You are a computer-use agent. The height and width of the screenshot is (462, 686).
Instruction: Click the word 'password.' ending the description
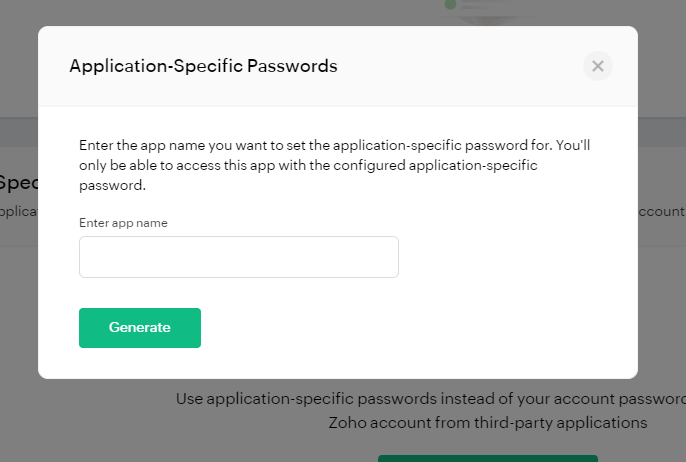[x=112, y=186]
